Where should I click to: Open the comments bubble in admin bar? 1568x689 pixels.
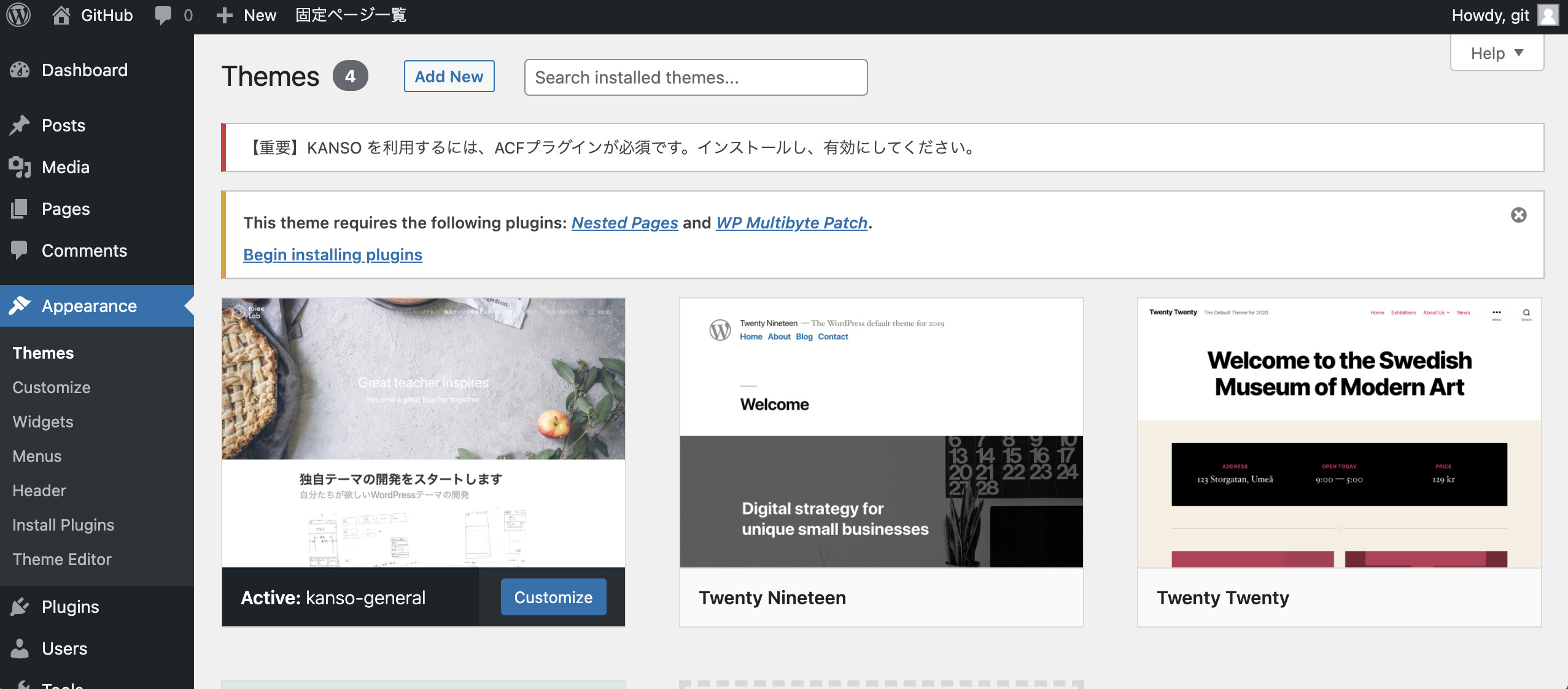(163, 15)
